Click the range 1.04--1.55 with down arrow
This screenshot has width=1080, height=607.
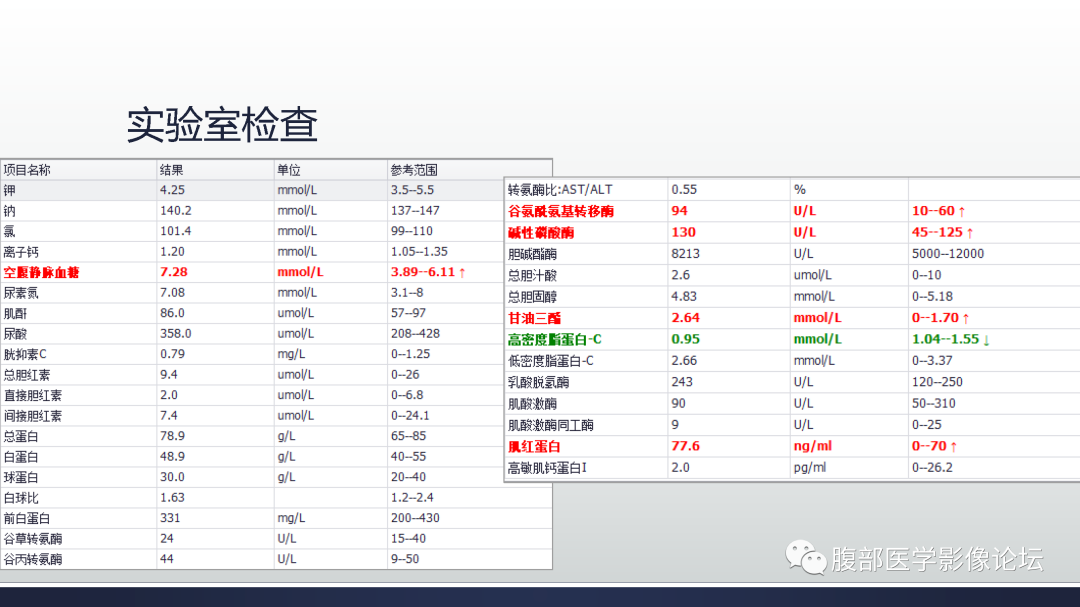(x=951, y=339)
